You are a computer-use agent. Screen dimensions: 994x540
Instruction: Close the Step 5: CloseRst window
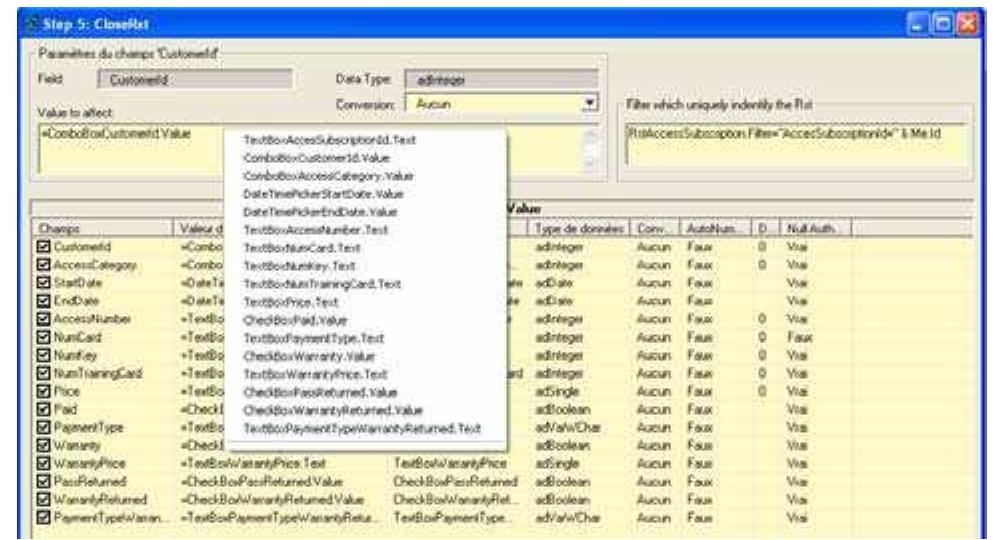click(967, 24)
